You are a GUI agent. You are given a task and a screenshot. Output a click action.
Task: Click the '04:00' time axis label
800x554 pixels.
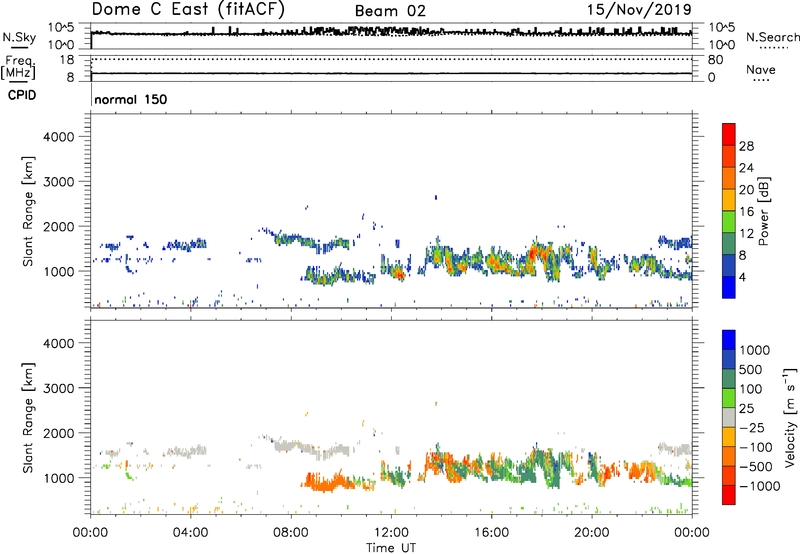point(190,533)
